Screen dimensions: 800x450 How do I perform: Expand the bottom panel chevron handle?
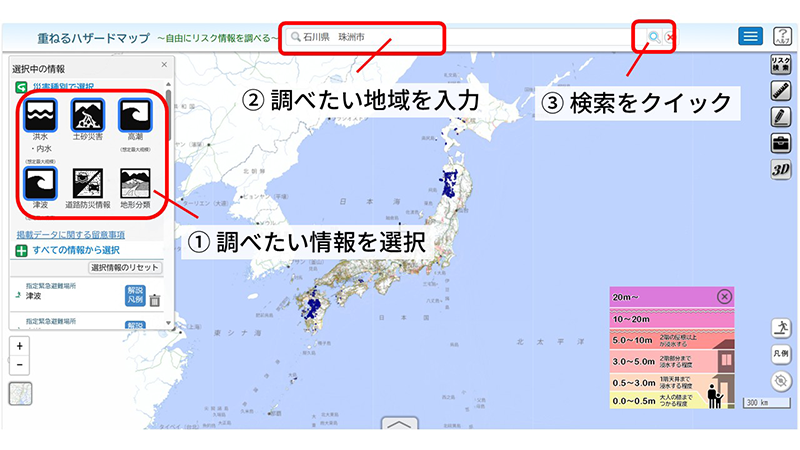[x=399, y=423]
